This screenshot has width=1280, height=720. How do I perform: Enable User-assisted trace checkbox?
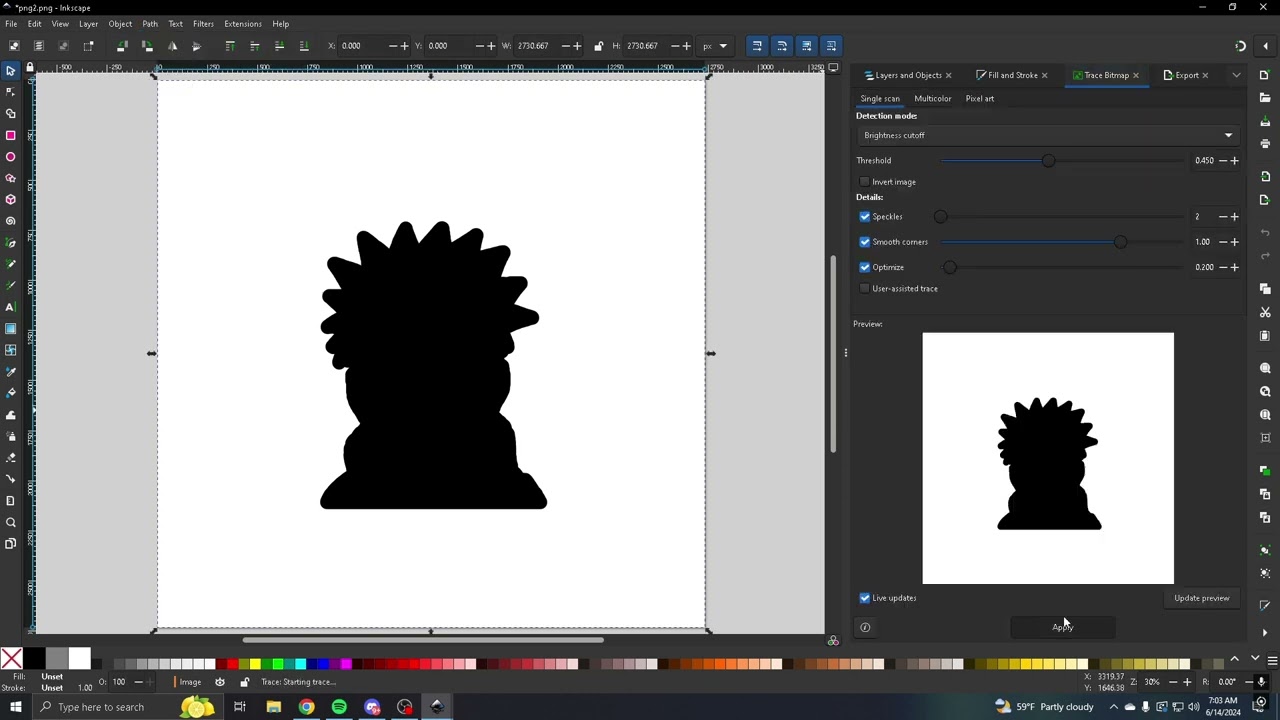tap(865, 289)
